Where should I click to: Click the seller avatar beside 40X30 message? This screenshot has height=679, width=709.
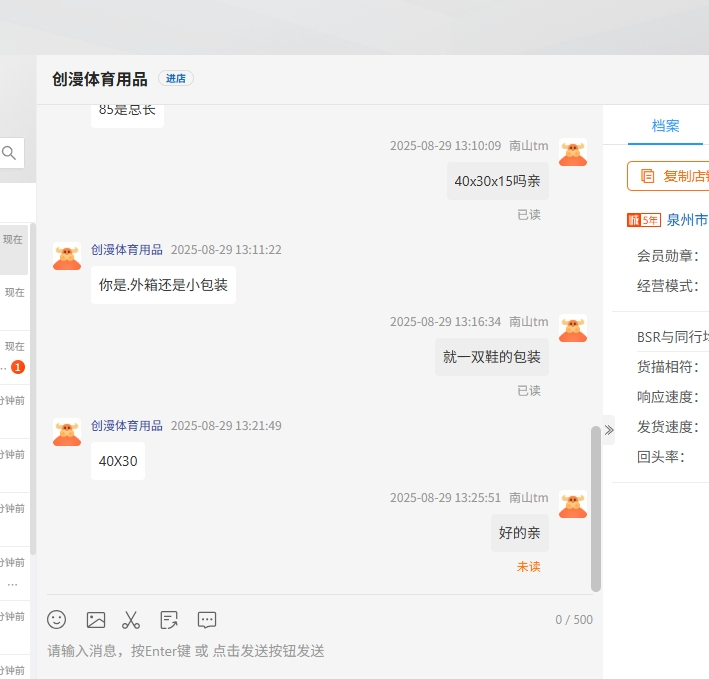(x=67, y=432)
